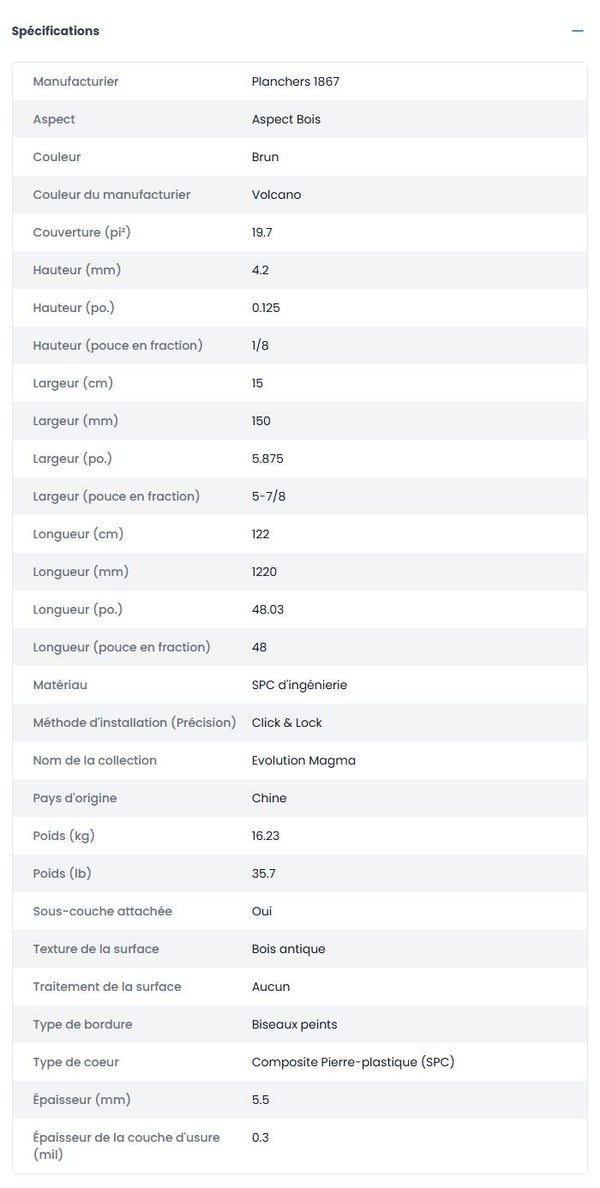Viewport: 600px width, 1188px height.
Task: Click the 1/8 fraction height value
Action: [260, 346]
